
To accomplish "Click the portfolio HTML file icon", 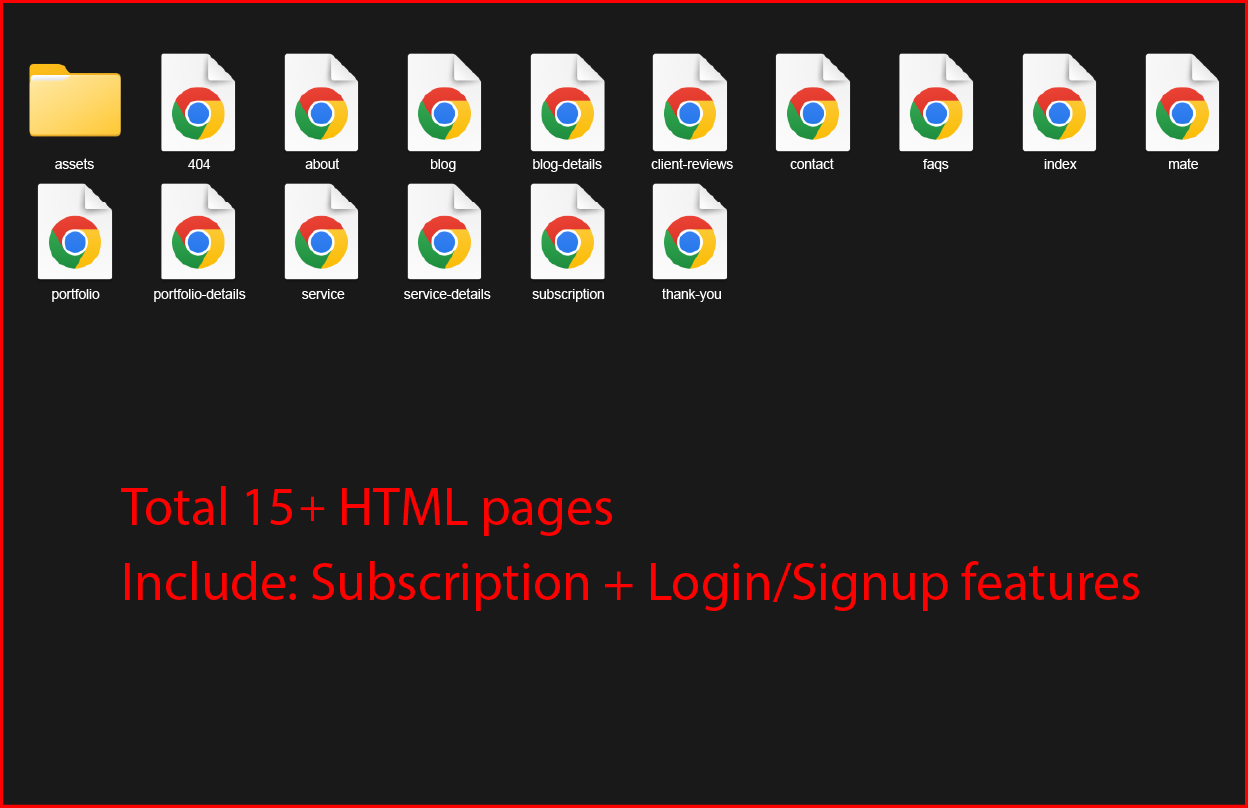I will coord(75,231).
